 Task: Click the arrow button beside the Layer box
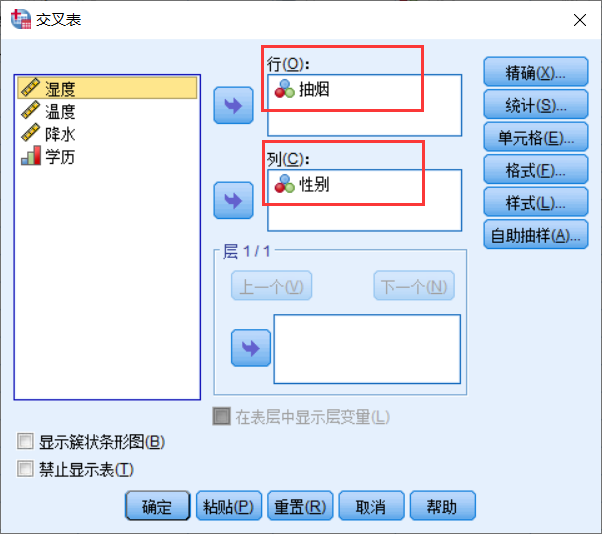(251, 348)
